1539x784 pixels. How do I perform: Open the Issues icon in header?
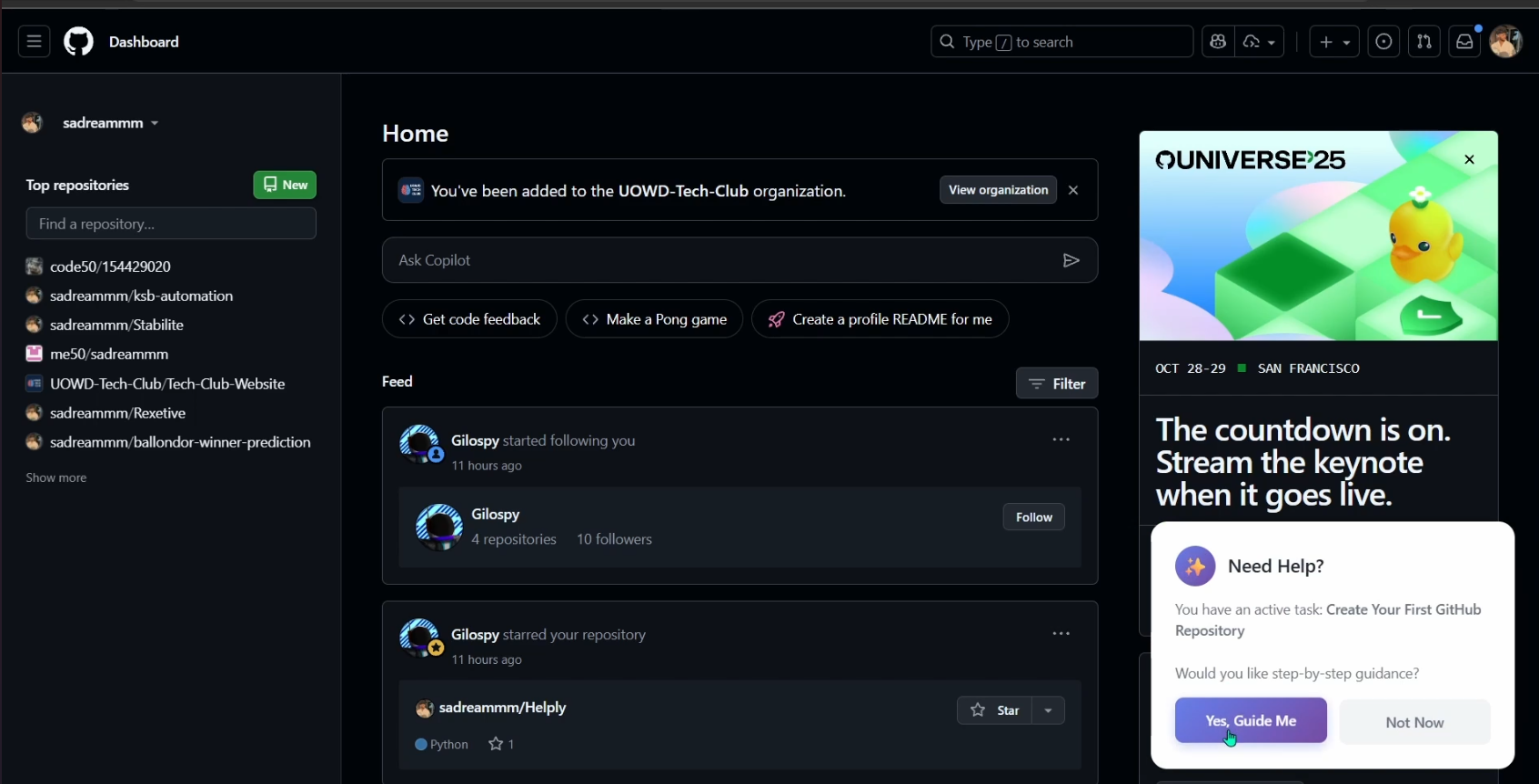tap(1383, 42)
